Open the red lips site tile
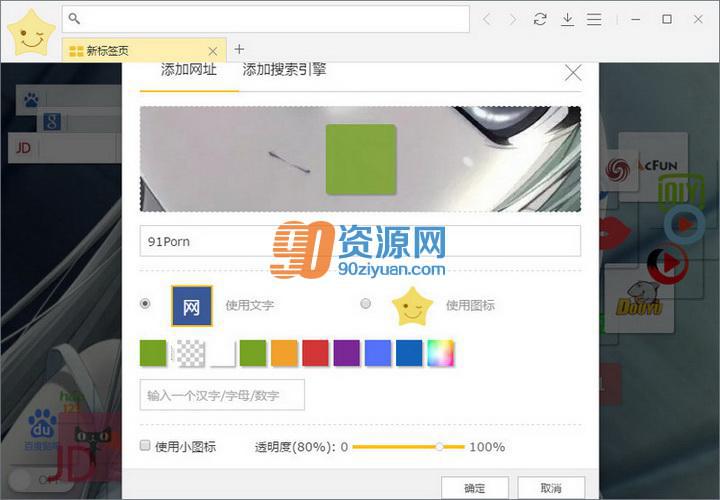The image size is (720, 500). pyautogui.click(x=613, y=233)
